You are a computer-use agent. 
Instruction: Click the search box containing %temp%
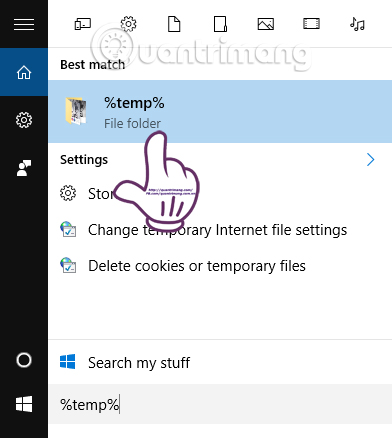[x=220, y=404]
